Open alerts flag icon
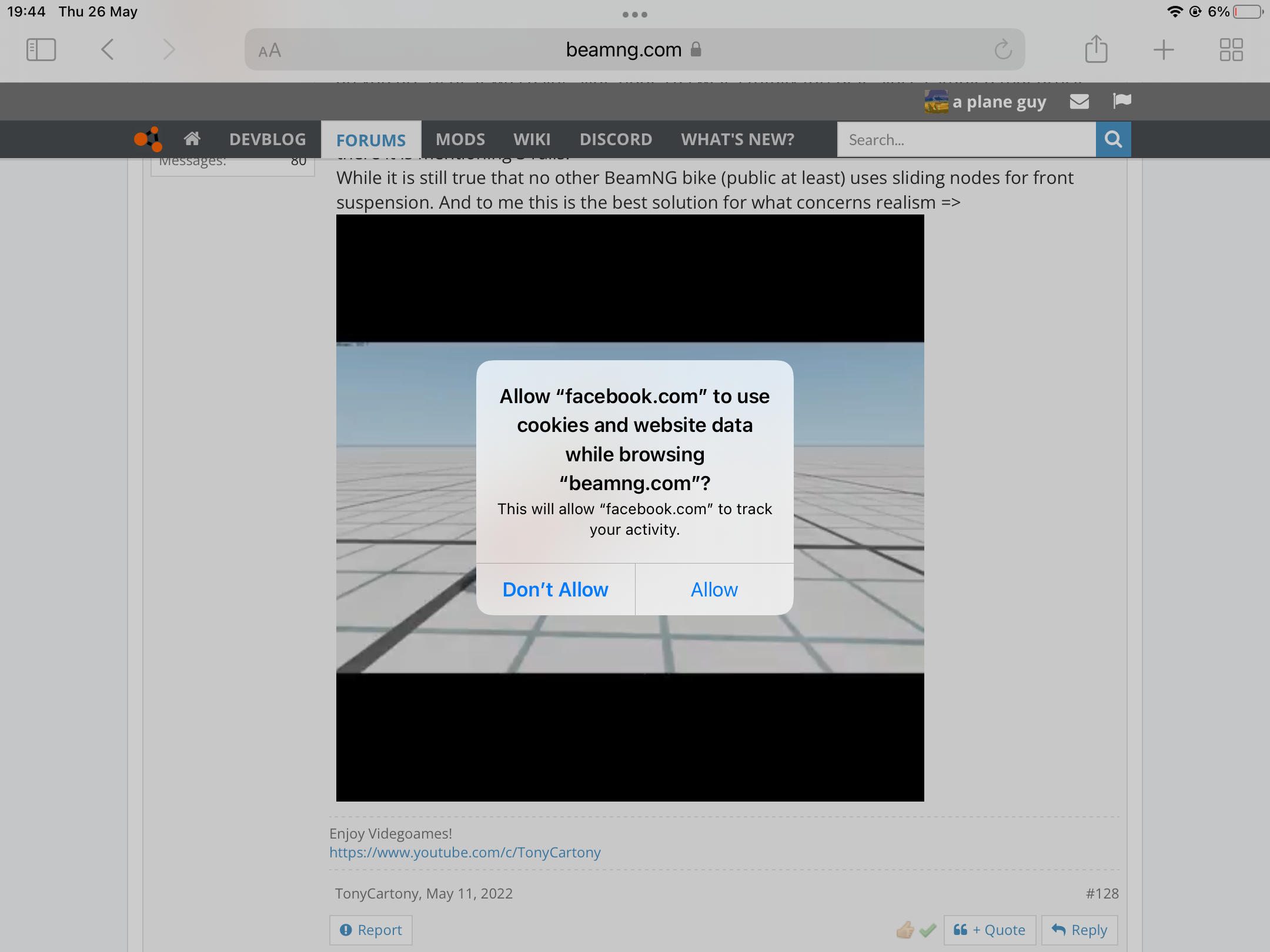Image resolution: width=1270 pixels, height=952 pixels. pyautogui.click(x=1122, y=101)
